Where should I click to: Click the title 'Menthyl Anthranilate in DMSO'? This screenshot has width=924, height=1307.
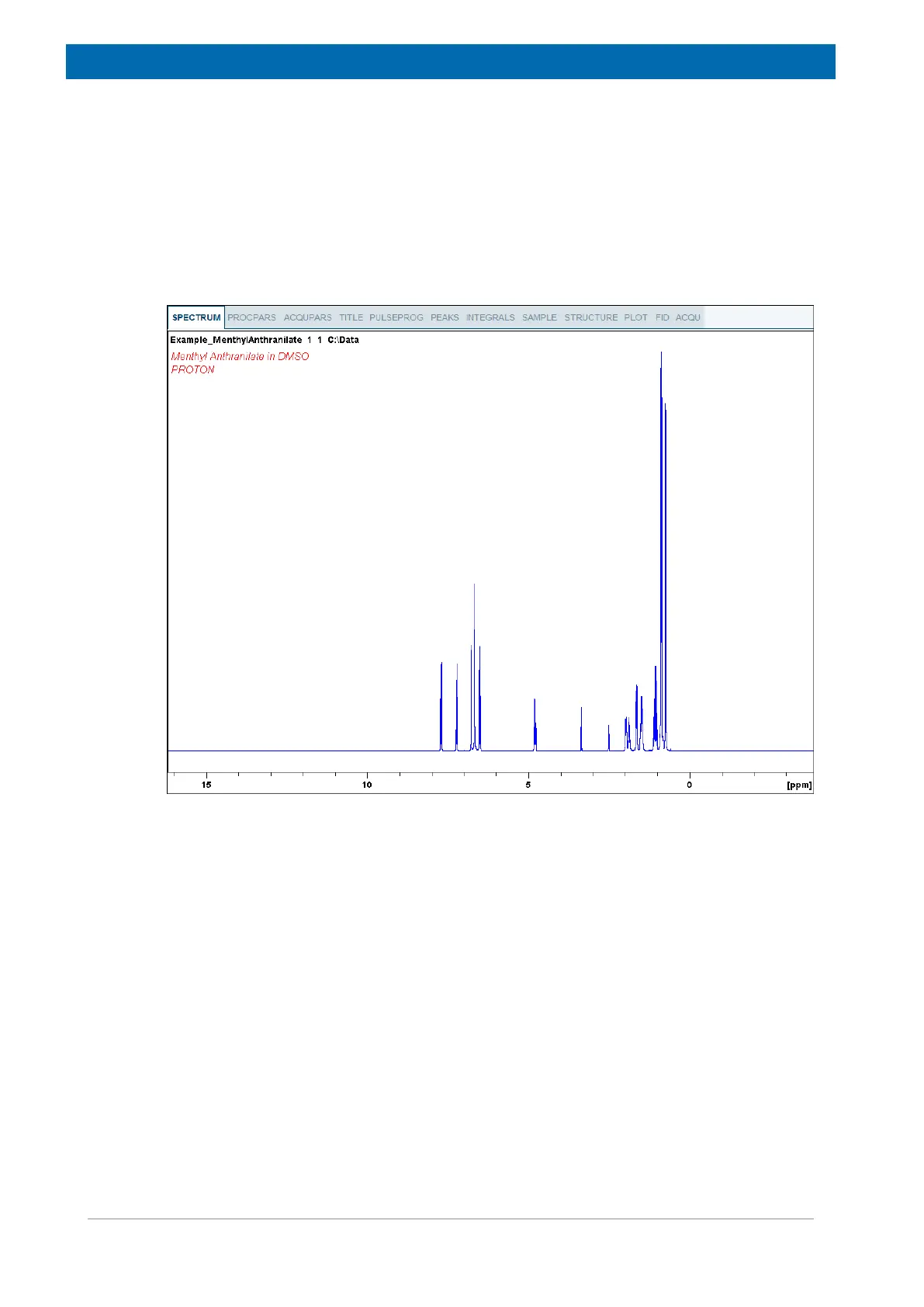tap(240, 356)
